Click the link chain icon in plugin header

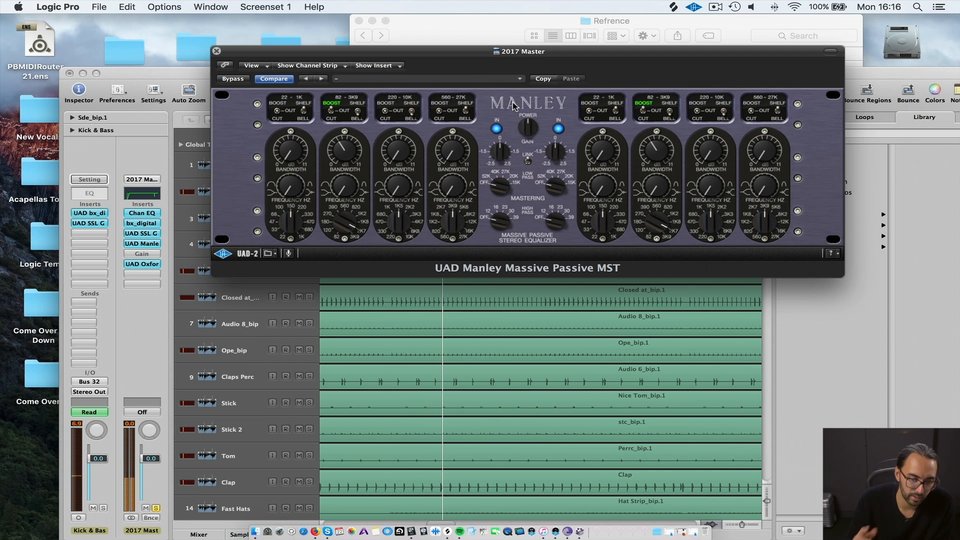pos(225,65)
